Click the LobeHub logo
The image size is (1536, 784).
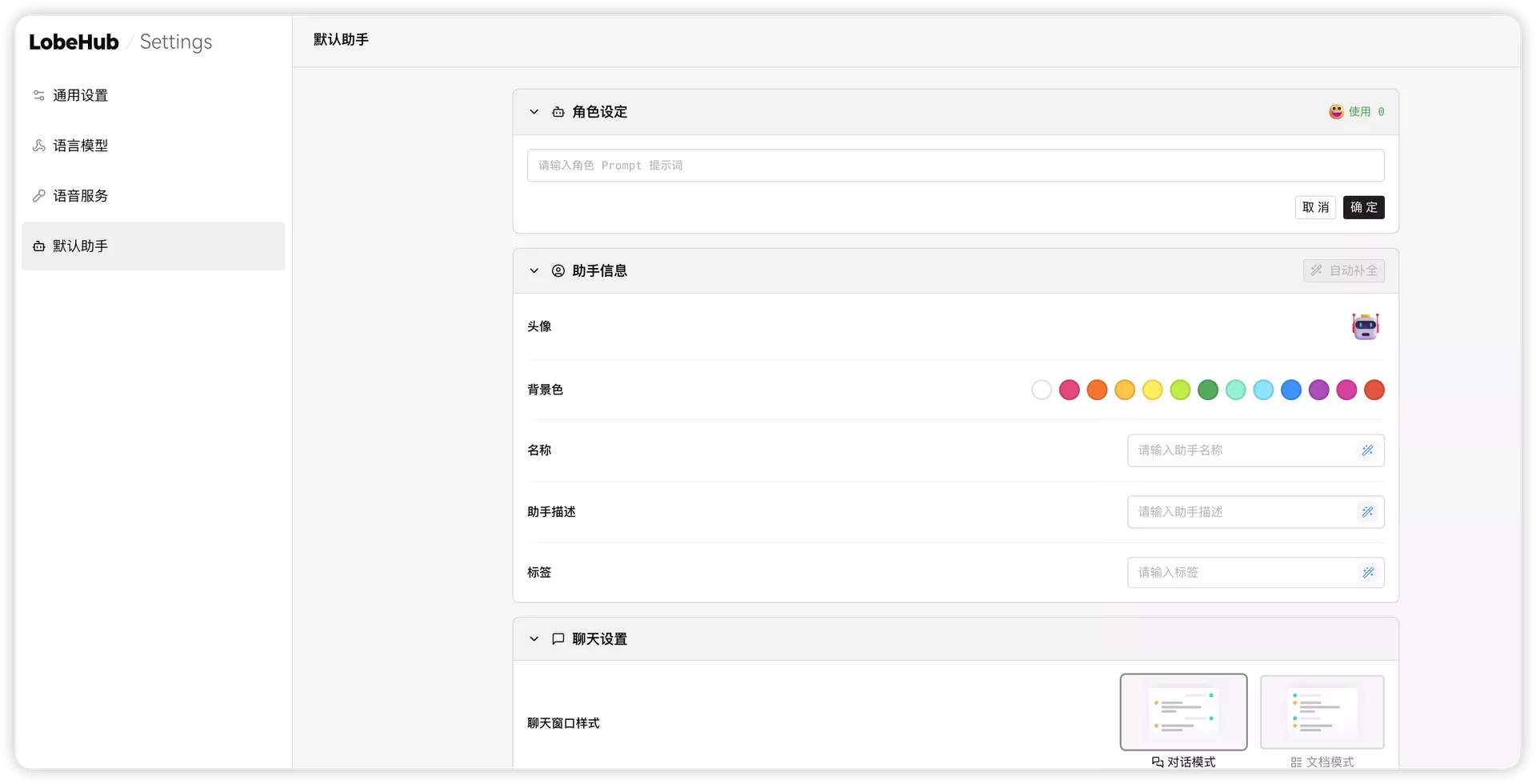74,42
